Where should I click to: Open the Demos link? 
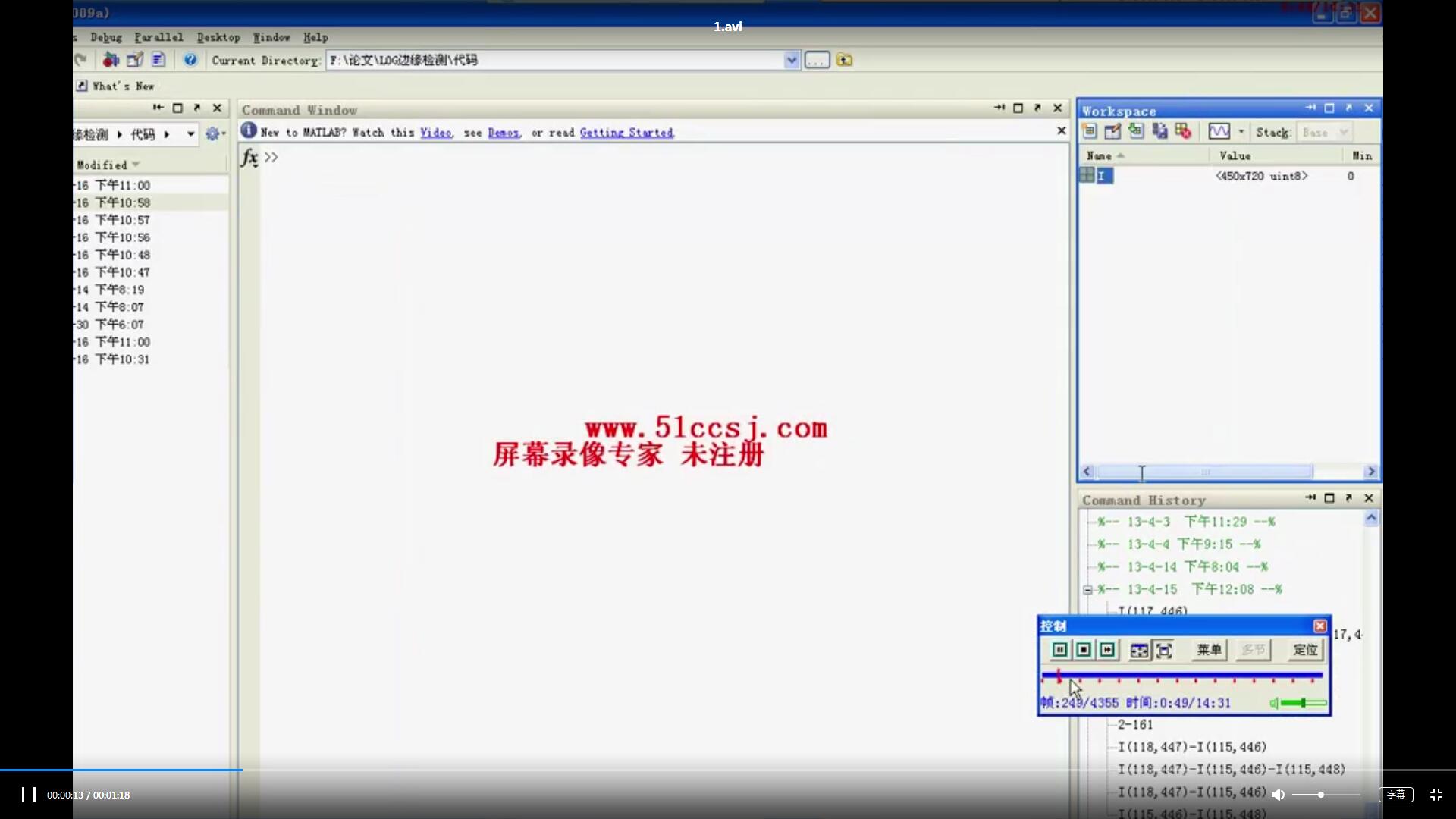click(x=504, y=132)
